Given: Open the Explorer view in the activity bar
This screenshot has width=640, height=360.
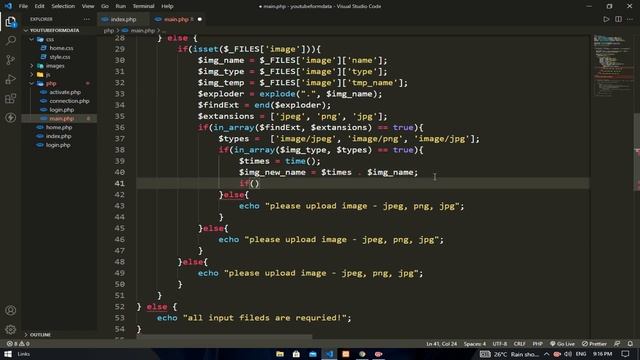Looking at the screenshot, I should [11, 22].
